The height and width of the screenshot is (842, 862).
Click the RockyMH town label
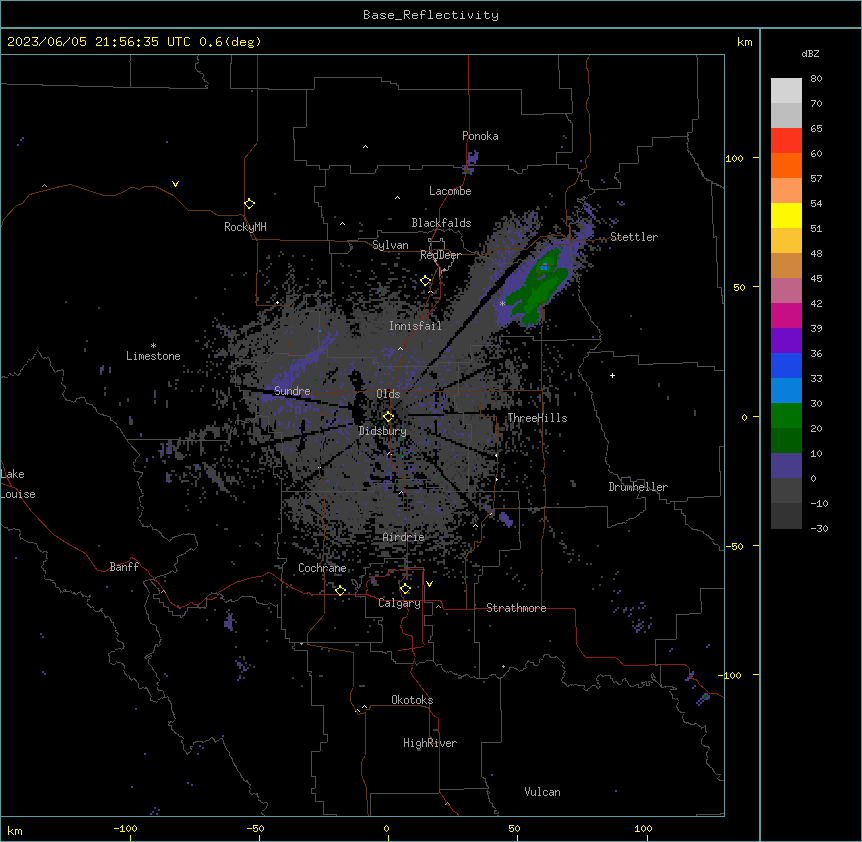245,227
